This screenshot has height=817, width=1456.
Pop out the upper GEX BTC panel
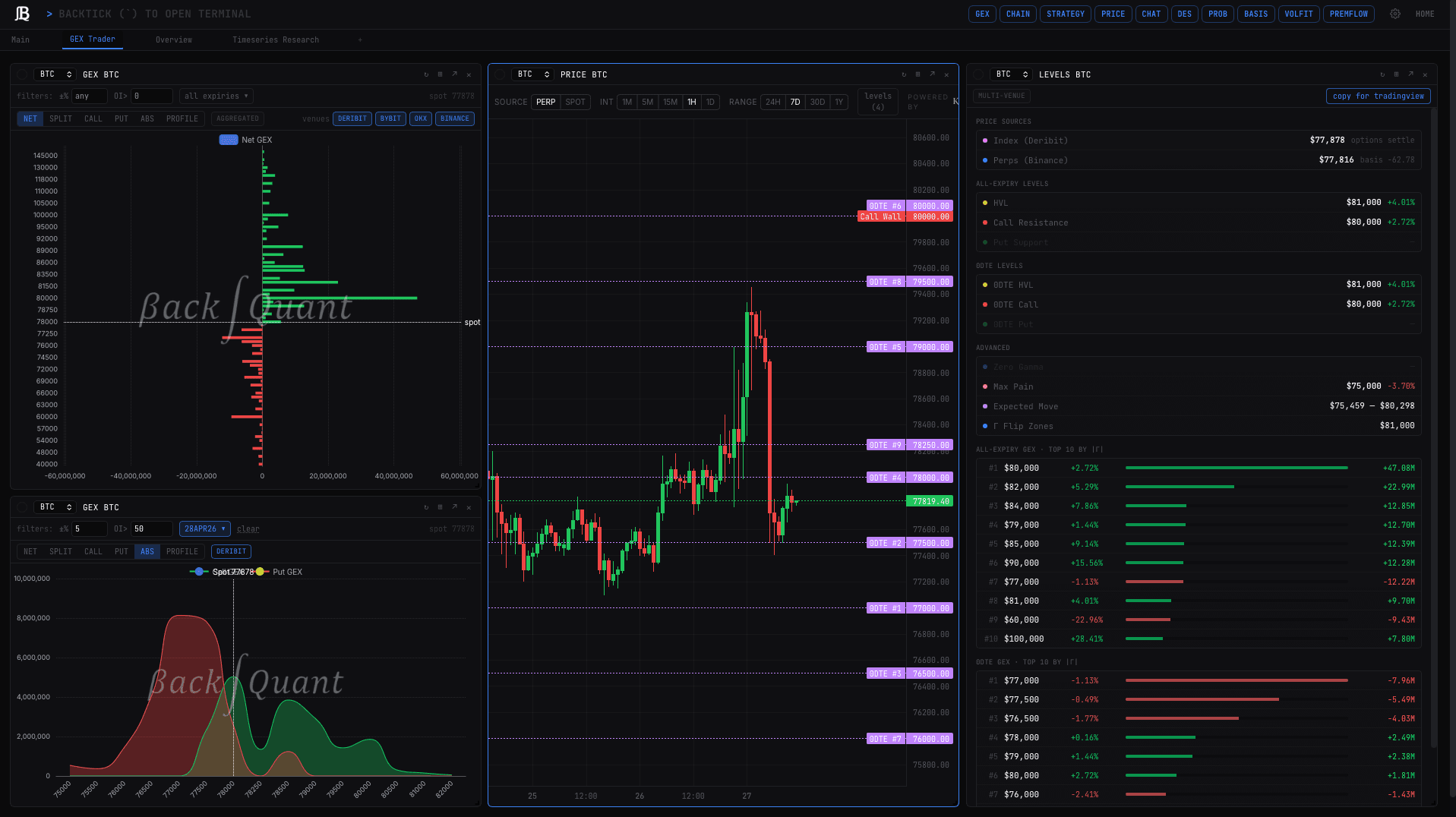[454, 74]
